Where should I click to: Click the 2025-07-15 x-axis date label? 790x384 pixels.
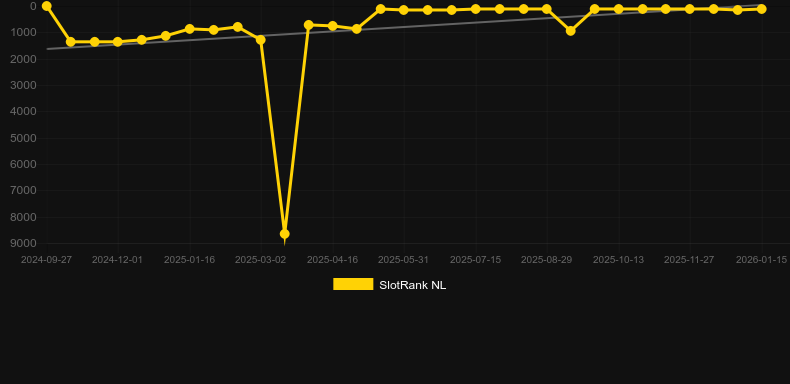tap(475, 260)
